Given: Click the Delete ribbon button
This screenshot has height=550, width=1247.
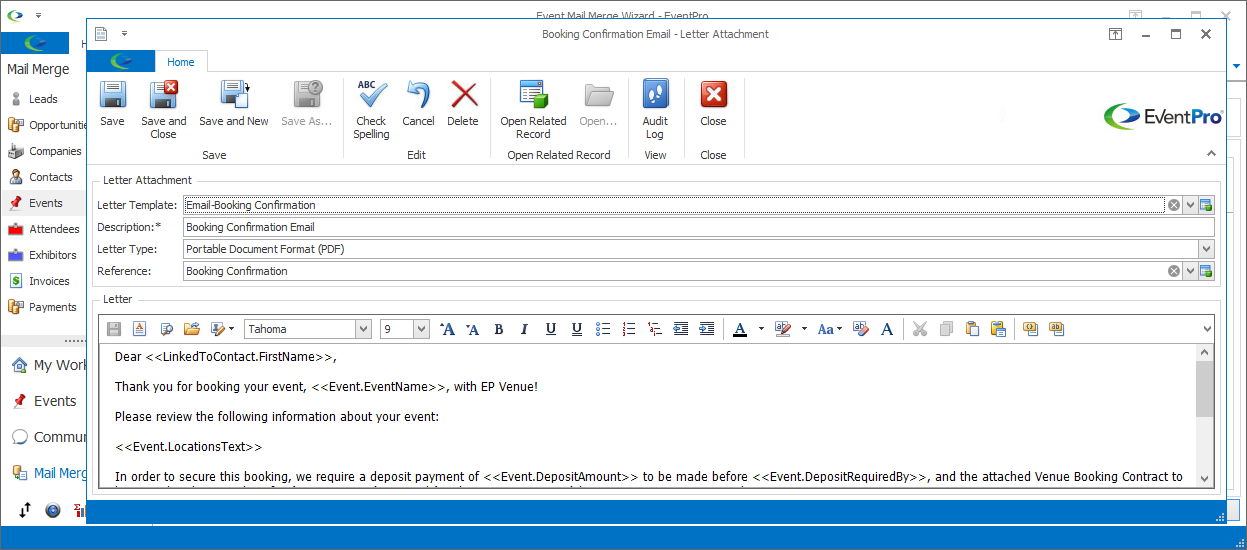Looking at the screenshot, I should tap(463, 104).
